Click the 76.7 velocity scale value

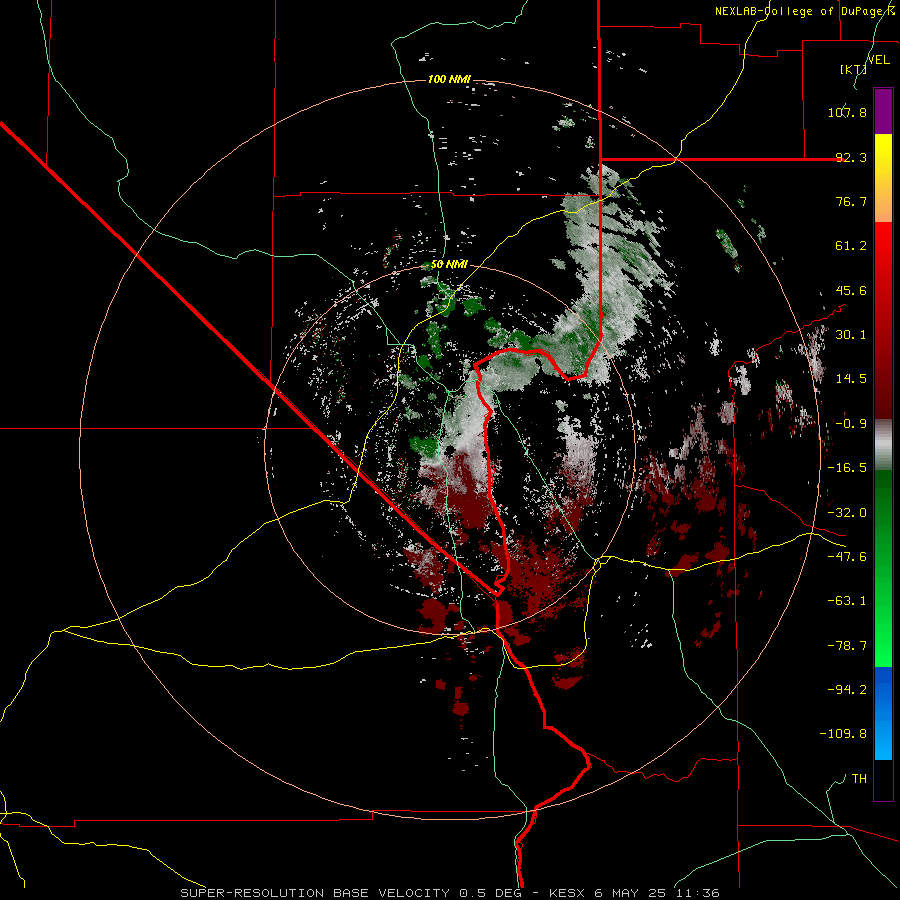[851, 201]
